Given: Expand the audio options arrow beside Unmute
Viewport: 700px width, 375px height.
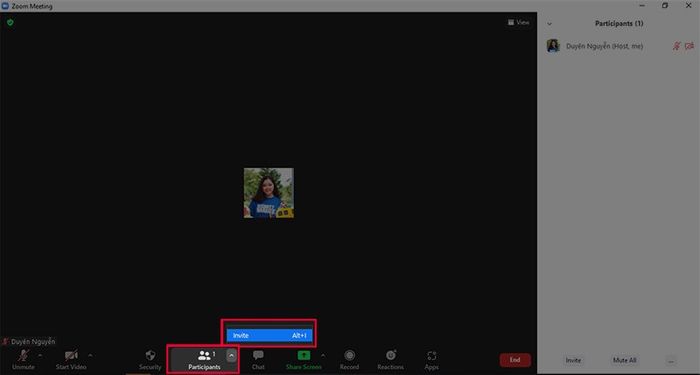Looking at the screenshot, I should 40,355.
